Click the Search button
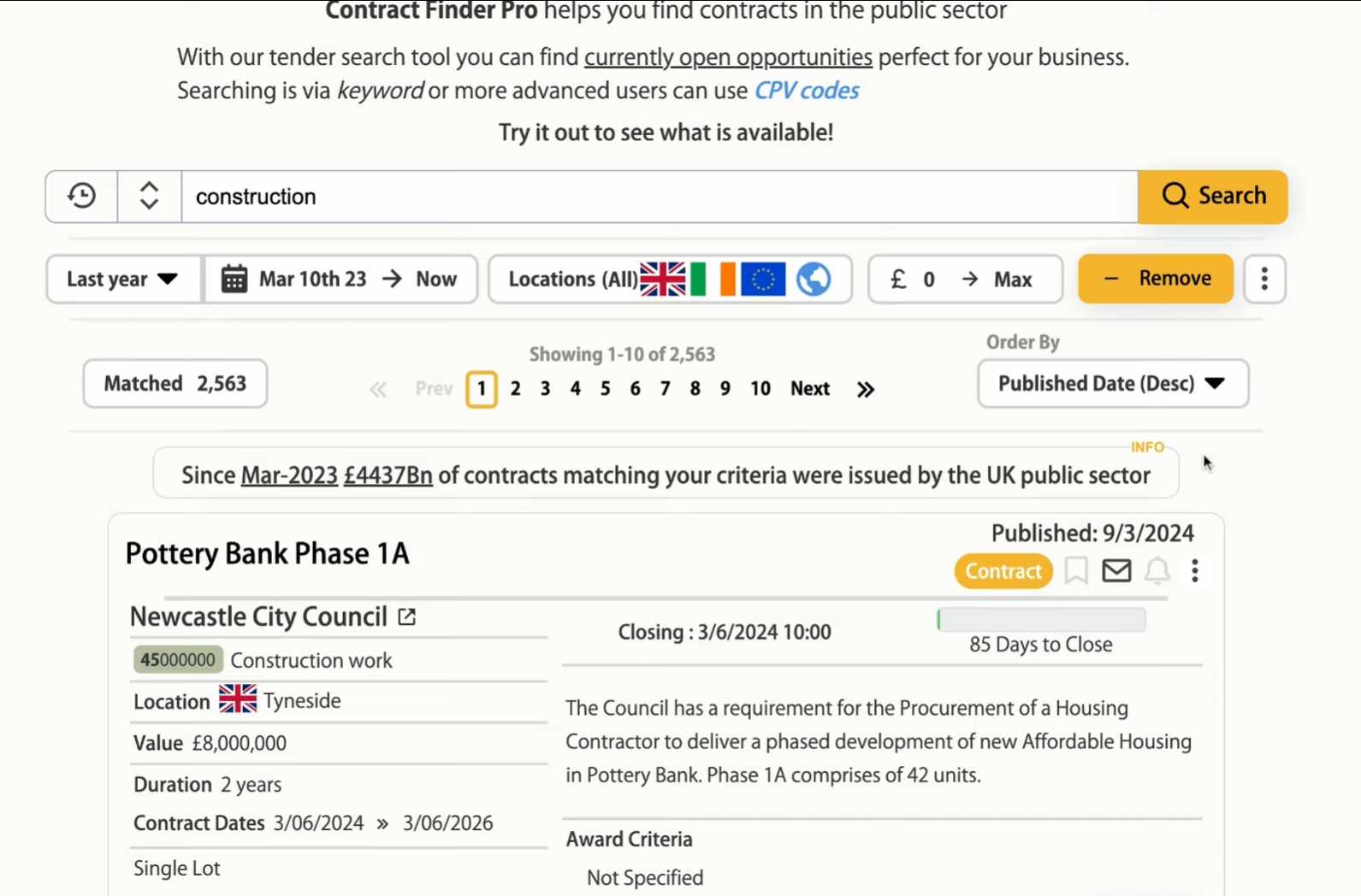The width and height of the screenshot is (1361, 896). click(x=1213, y=197)
